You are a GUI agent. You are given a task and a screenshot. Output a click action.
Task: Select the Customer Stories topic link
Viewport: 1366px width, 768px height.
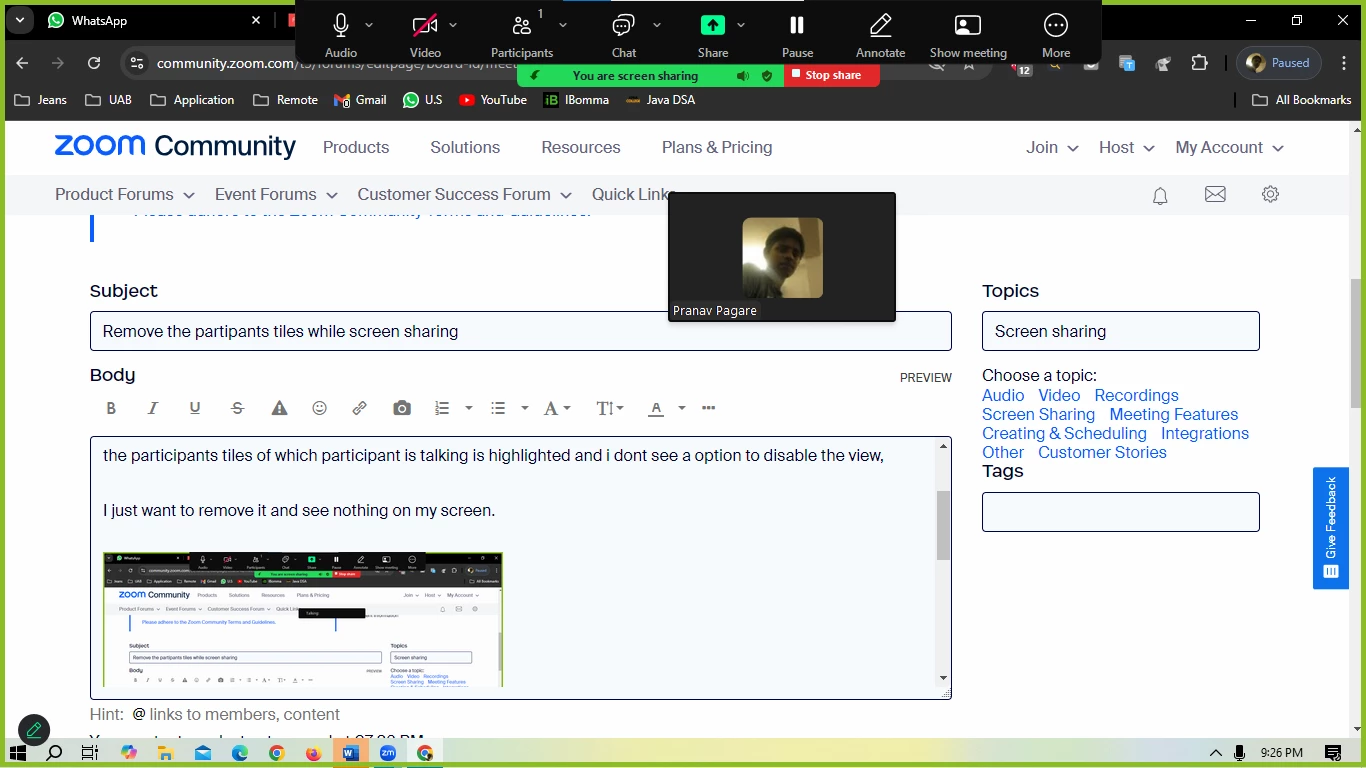click(x=1102, y=452)
